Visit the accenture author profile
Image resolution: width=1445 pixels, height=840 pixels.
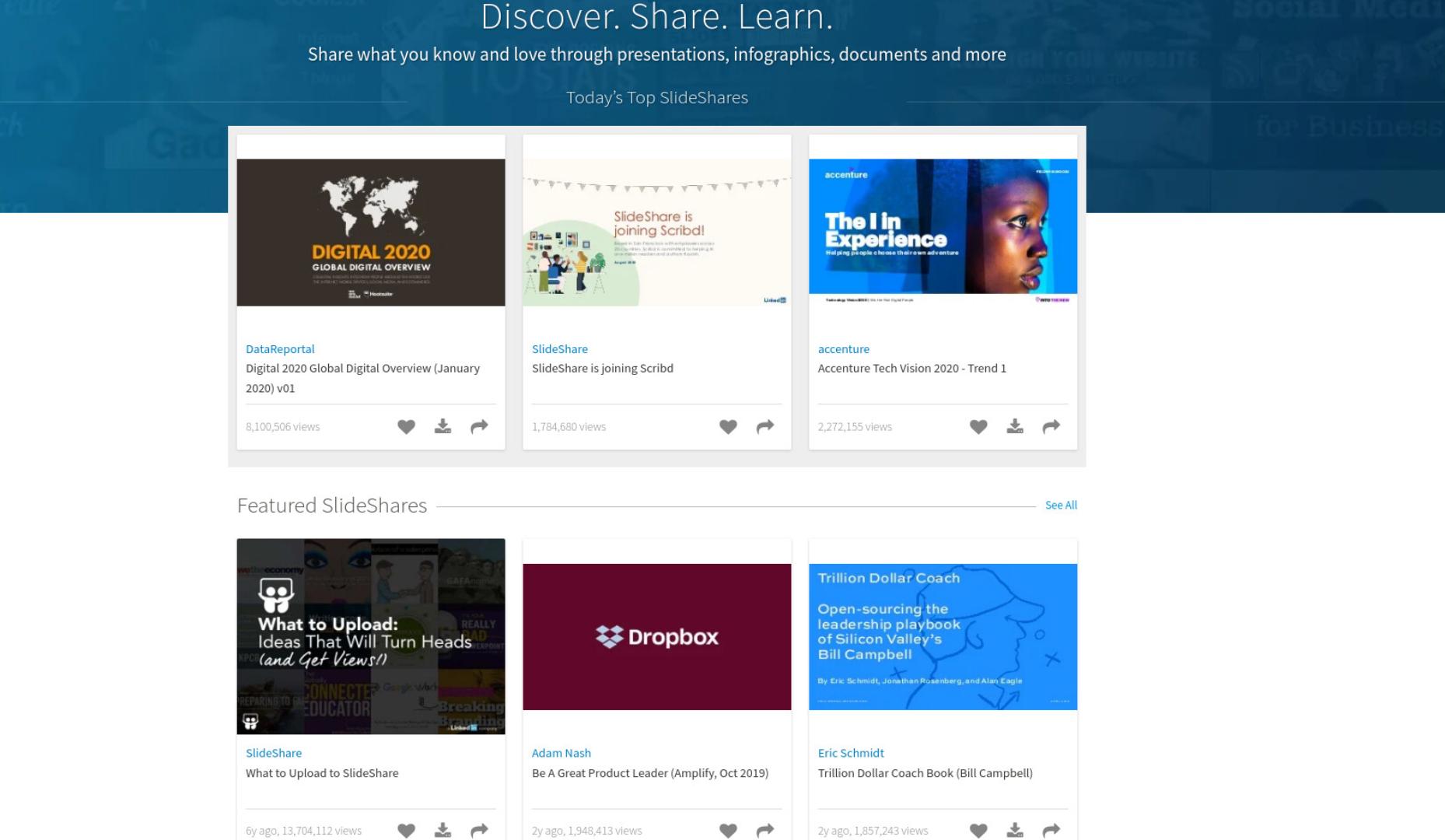[x=844, y=349]
